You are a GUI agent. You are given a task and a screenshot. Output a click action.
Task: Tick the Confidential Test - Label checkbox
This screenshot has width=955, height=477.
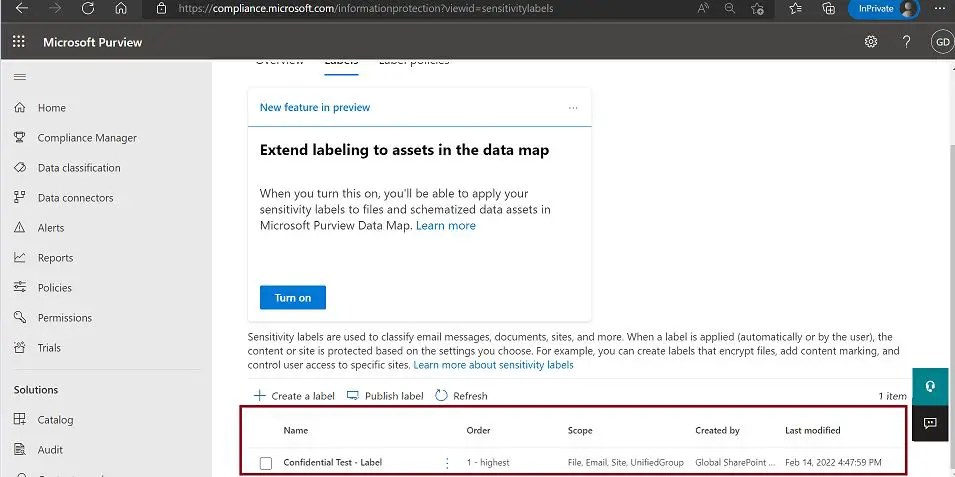coord(266,463)
